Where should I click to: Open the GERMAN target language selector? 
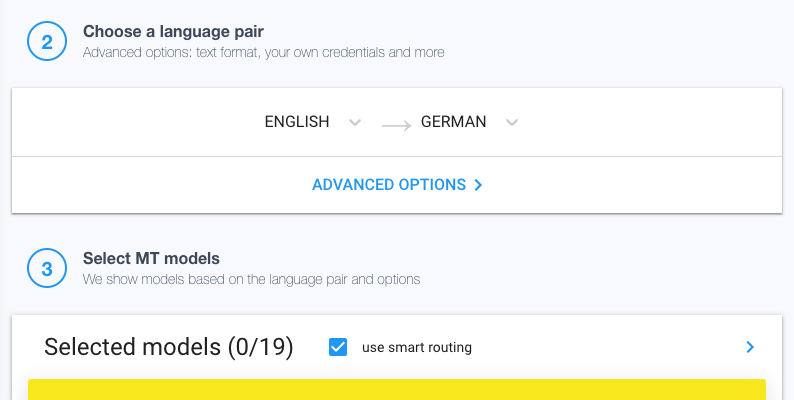tap(453, 122)
